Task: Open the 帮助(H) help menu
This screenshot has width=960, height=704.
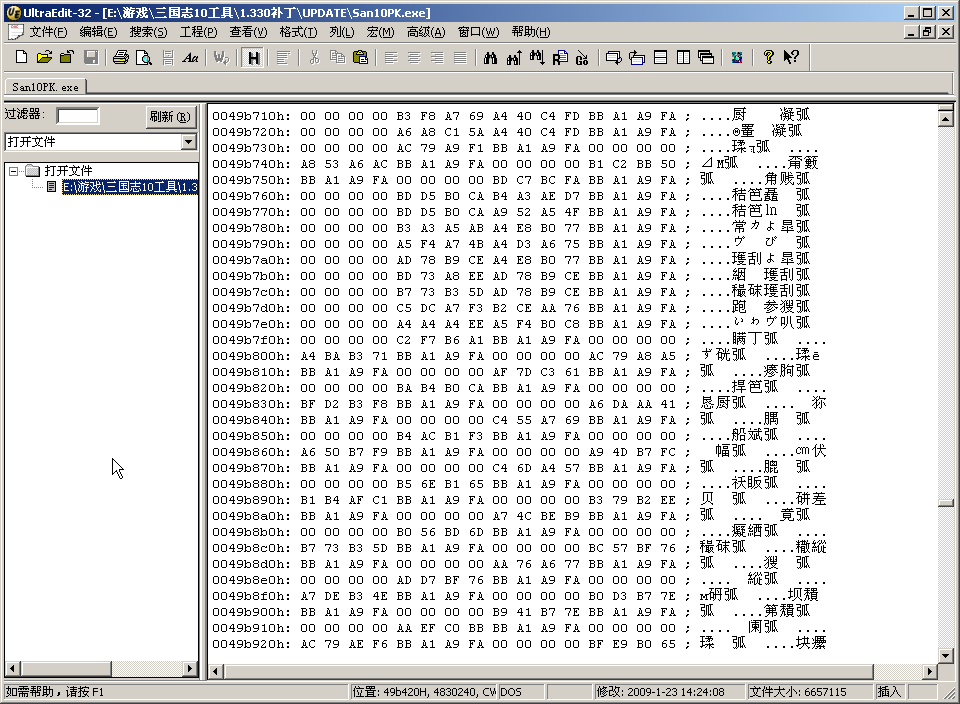Action: tap(530, 32)
